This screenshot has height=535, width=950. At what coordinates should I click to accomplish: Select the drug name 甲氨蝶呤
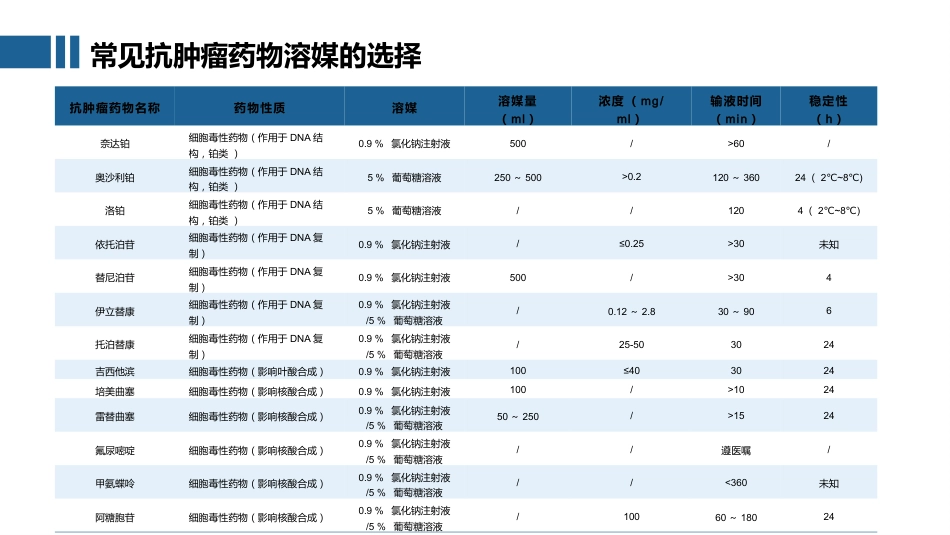coord(115,483)
